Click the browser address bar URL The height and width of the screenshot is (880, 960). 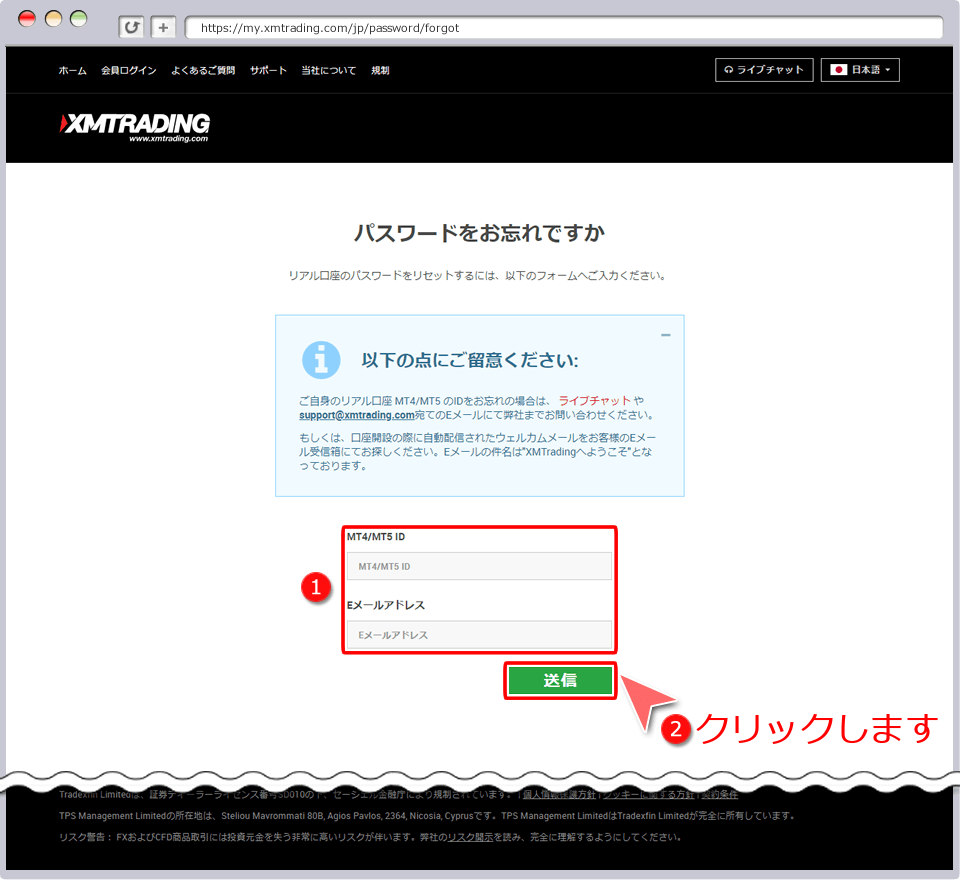pyautogui.click(x=329, y=28)
